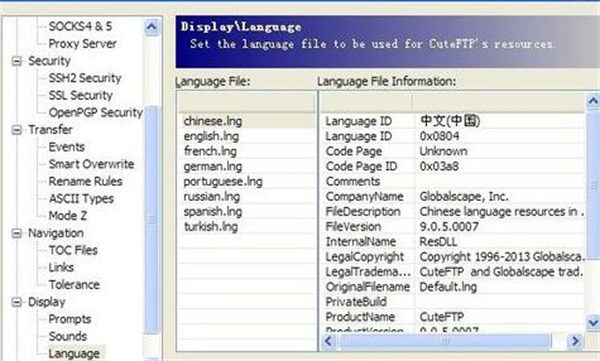Screen dimensions: 600x361
Task: Click FileVersion 9.0.5.0007 value
Action: [449, 227]
